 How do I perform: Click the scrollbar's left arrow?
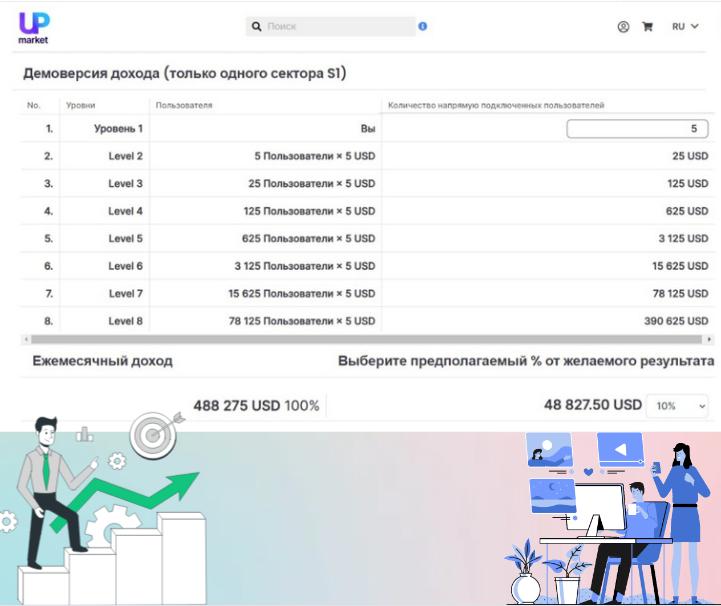(24, 340)
